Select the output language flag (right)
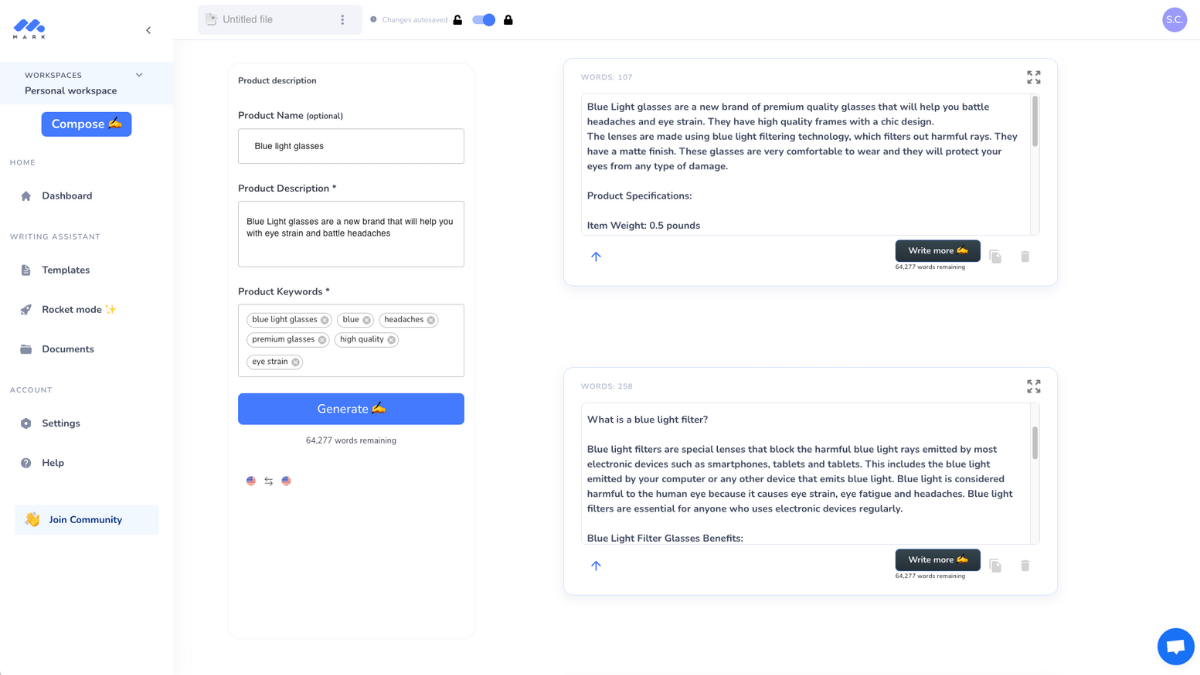This screenshot has width=1200, height=675. pos(286,481)
